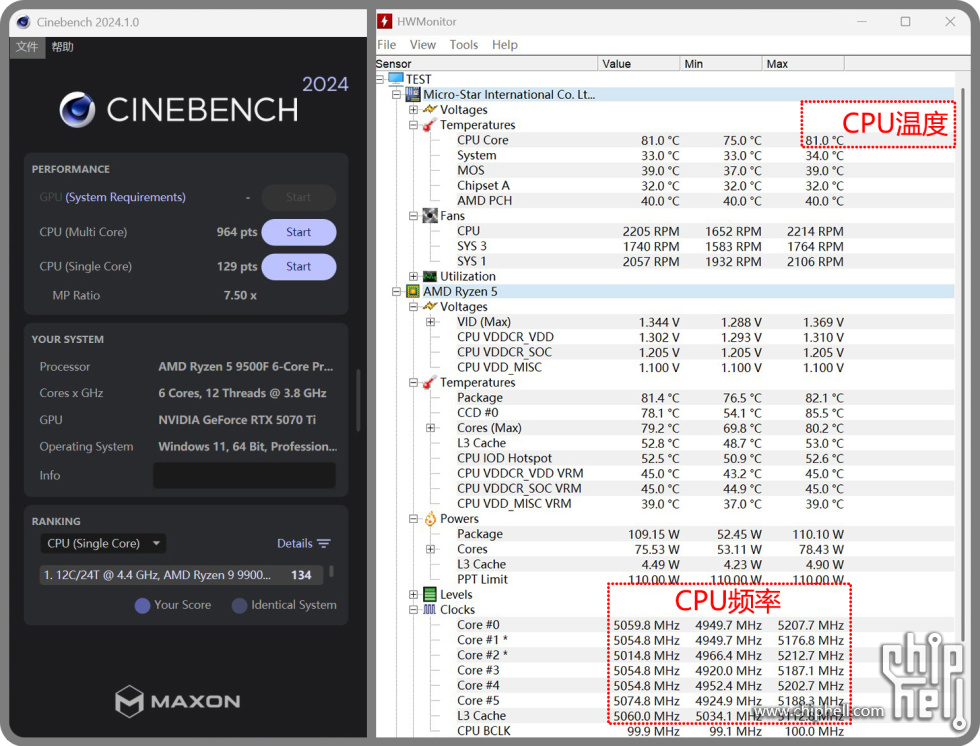The height and width of the screenshot is (746, 980).
Task: Open the 文件 menu in Cinebench
Action: point(27,47)
